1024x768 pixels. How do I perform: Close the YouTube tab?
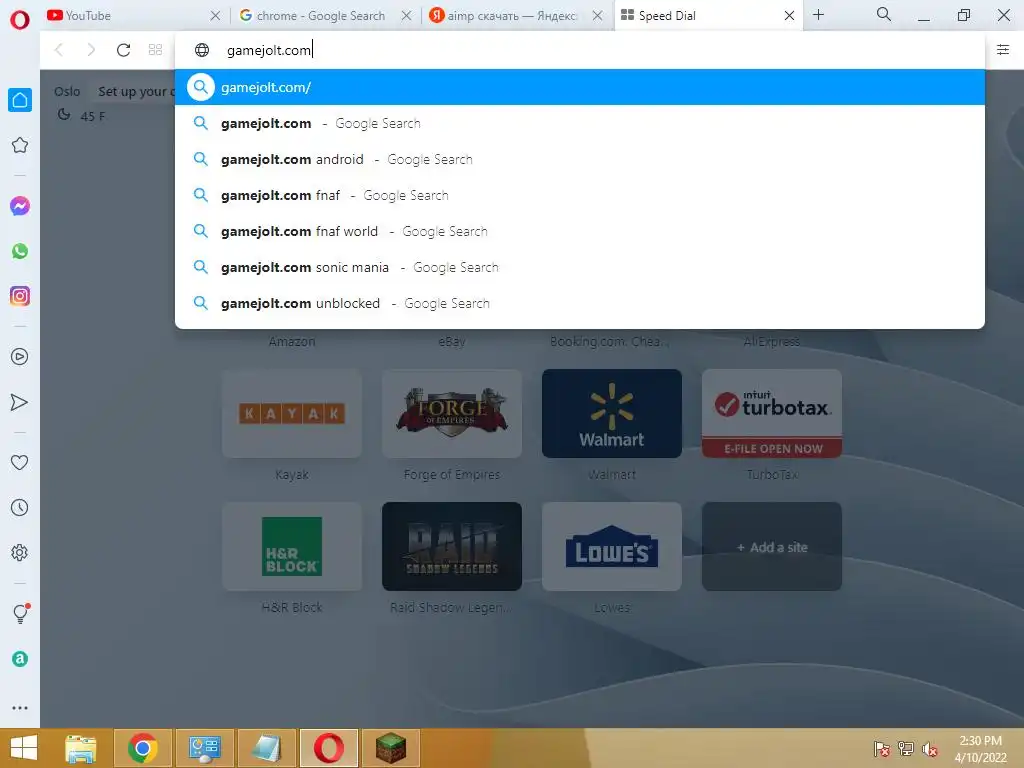(216, 15)
